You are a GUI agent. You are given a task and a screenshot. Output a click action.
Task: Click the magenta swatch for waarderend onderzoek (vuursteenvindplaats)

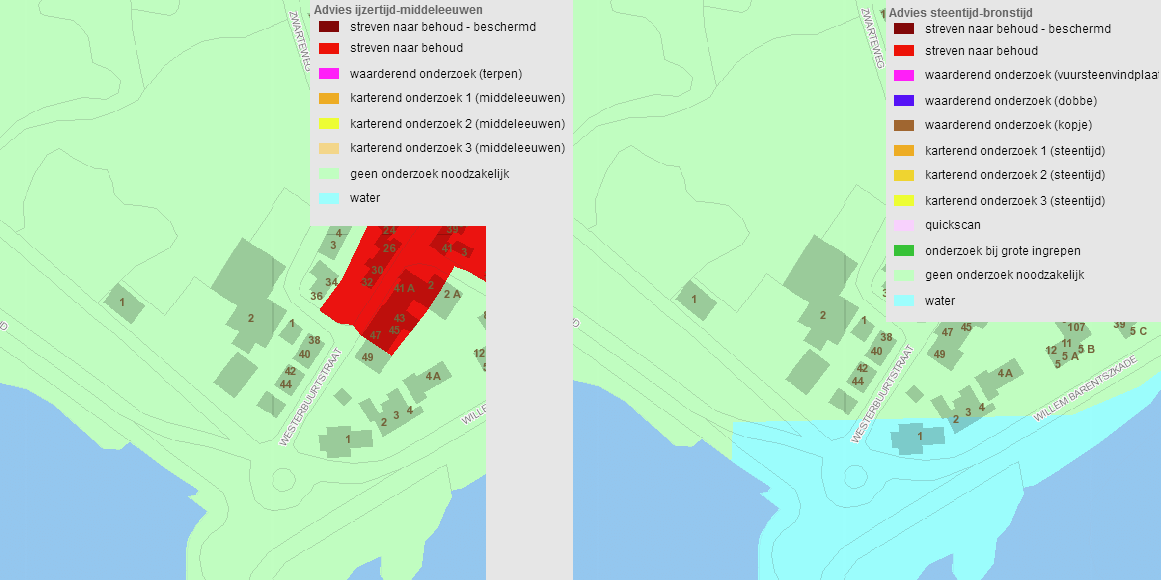(x=904, y=76)
